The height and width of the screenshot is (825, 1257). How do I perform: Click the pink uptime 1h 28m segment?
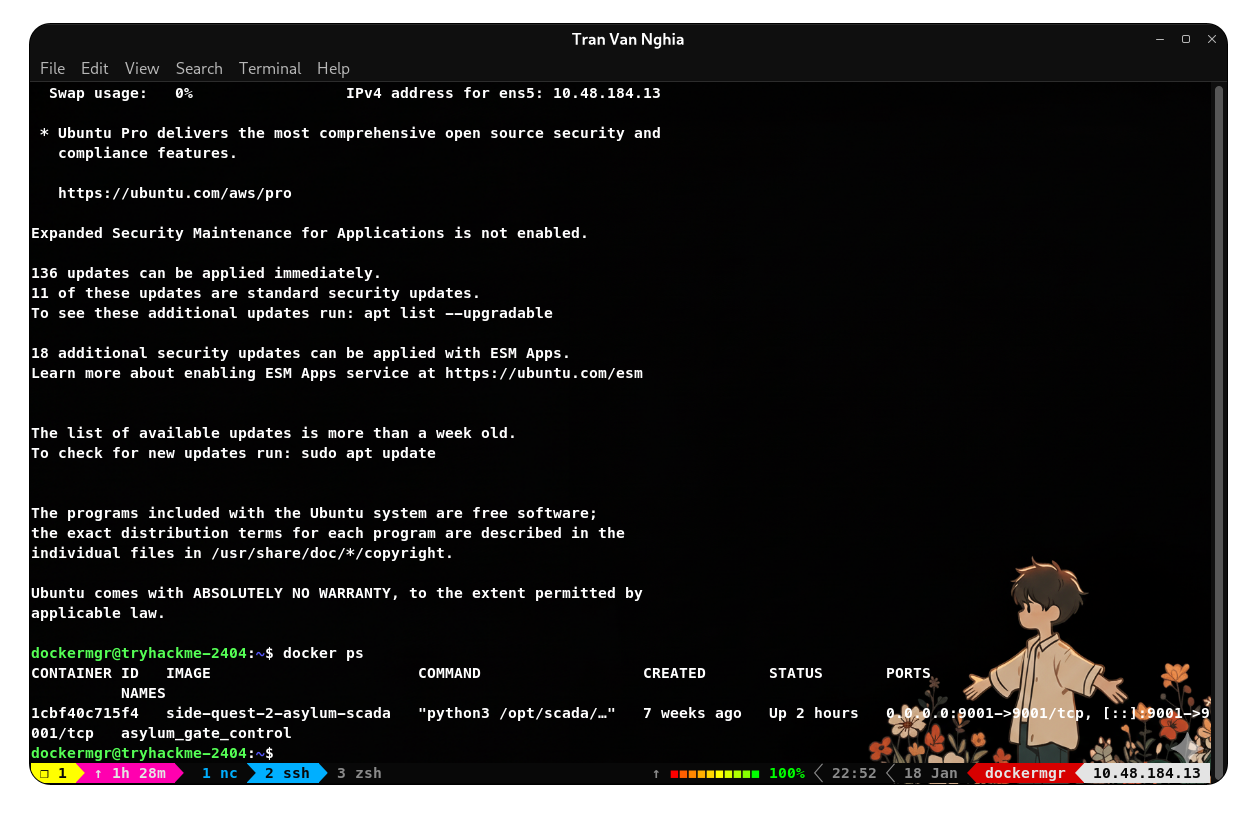130,773
